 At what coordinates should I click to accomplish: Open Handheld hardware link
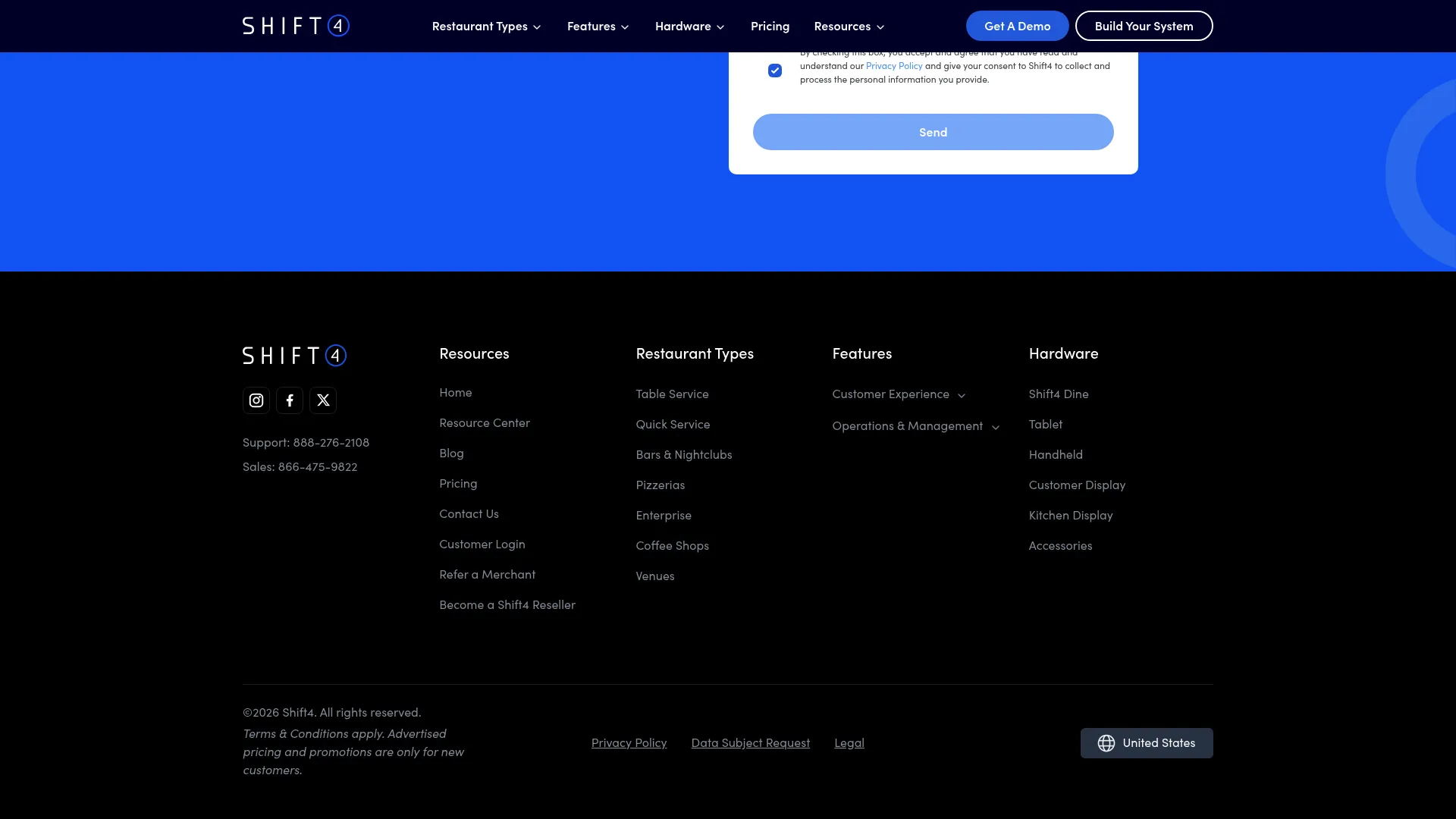point(1056,455)
